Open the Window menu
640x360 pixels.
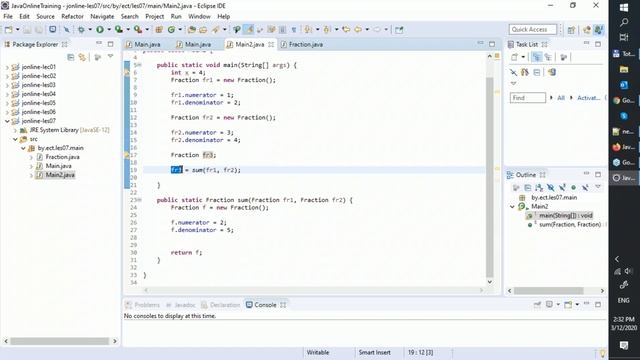[x=199, y=16]
